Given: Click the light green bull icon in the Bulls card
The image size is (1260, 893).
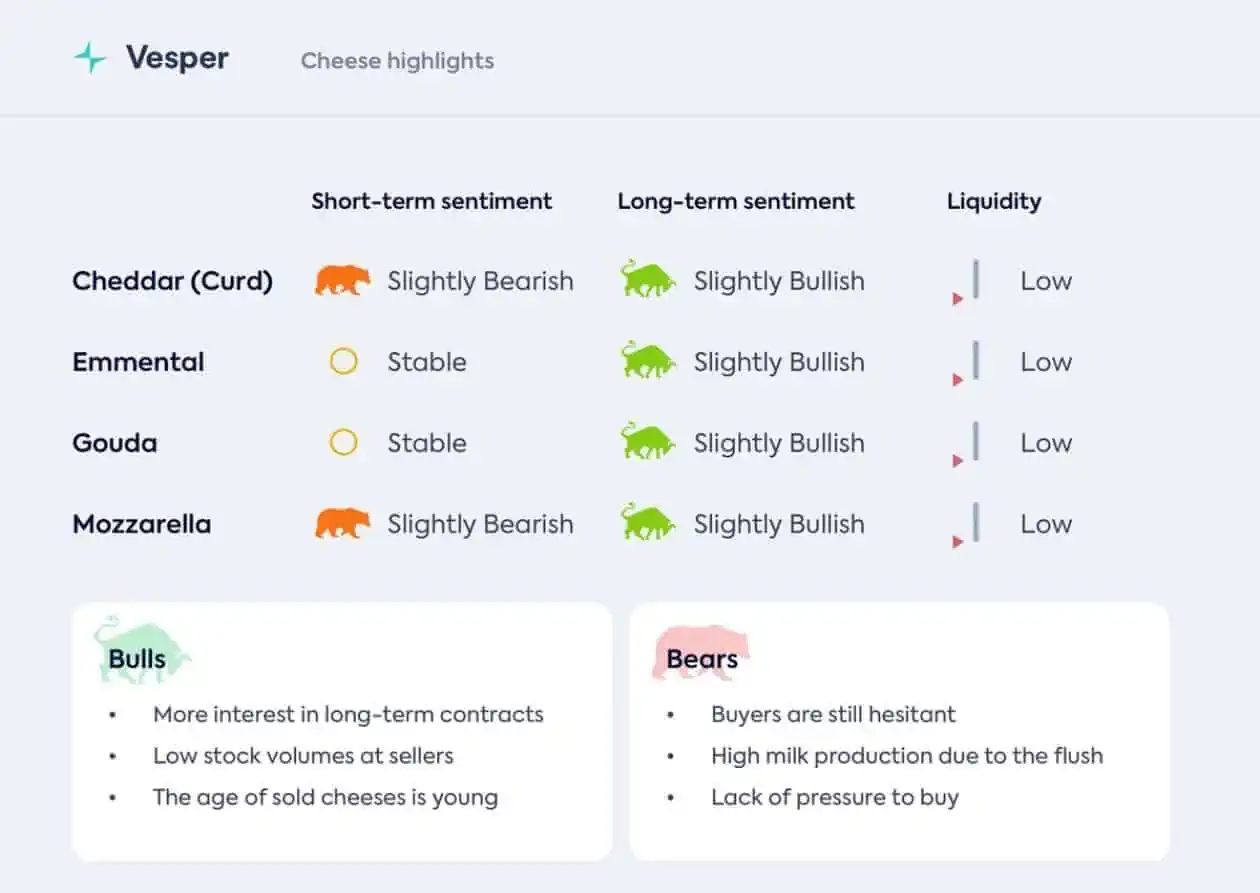Looking at the screenshot, I should tap(142, 650).
